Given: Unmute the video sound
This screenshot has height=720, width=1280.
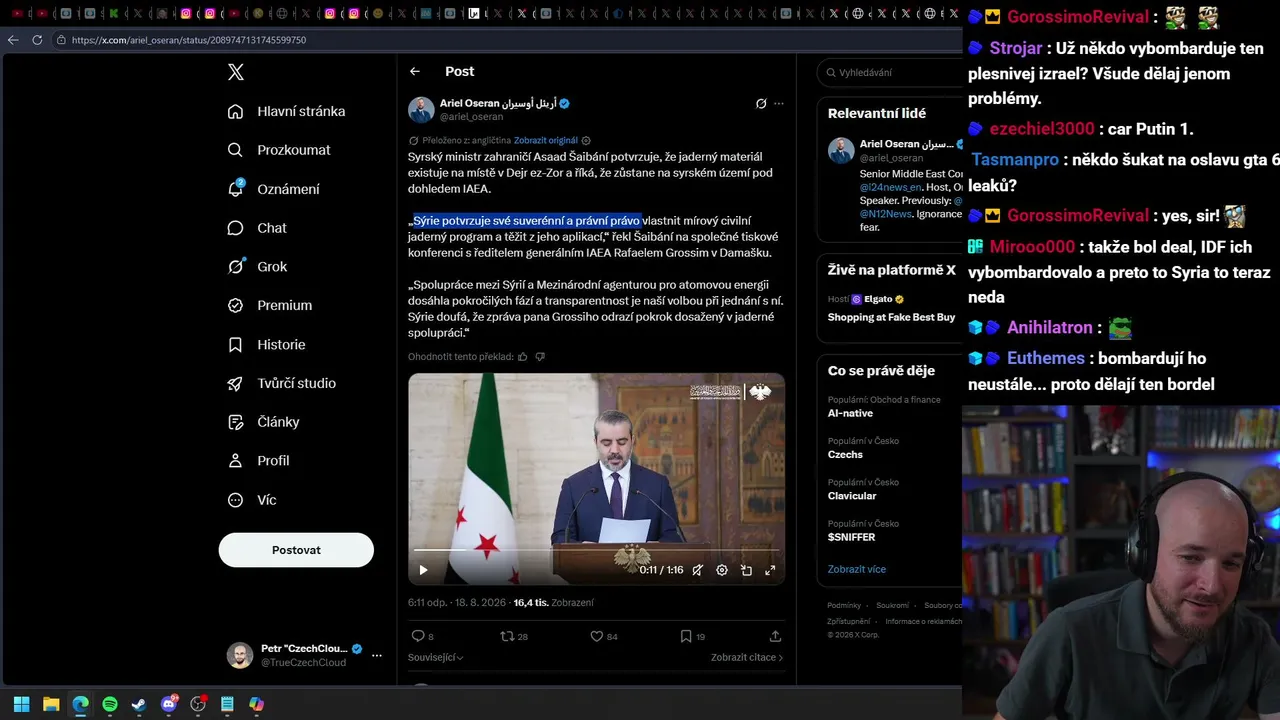Looking at the screenshot, I should (x=697, y=570).
